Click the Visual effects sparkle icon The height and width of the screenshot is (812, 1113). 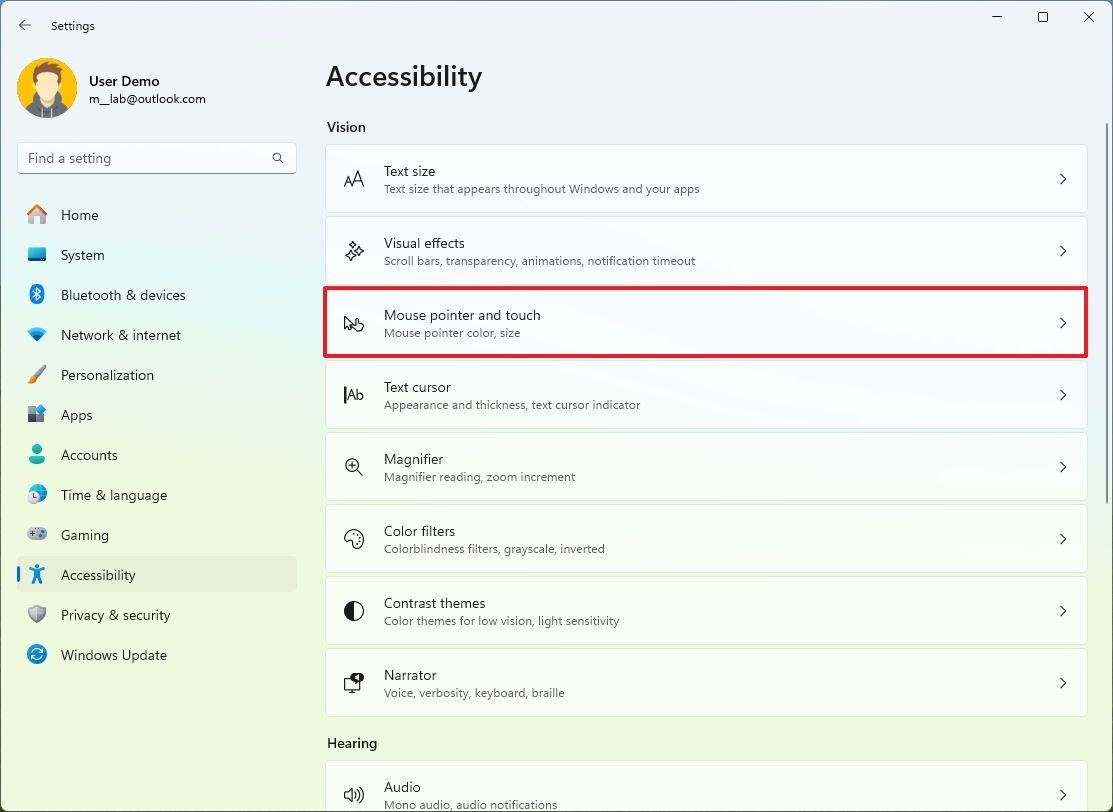pos(354,250)
